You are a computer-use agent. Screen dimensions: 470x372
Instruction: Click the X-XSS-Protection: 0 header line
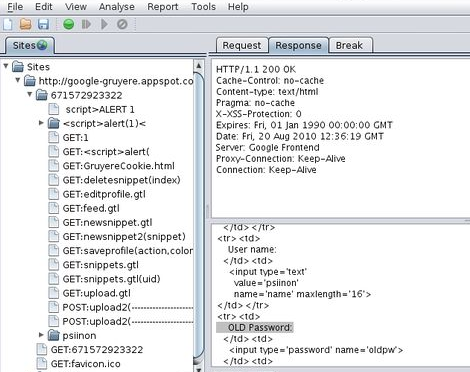coord(259,114)
